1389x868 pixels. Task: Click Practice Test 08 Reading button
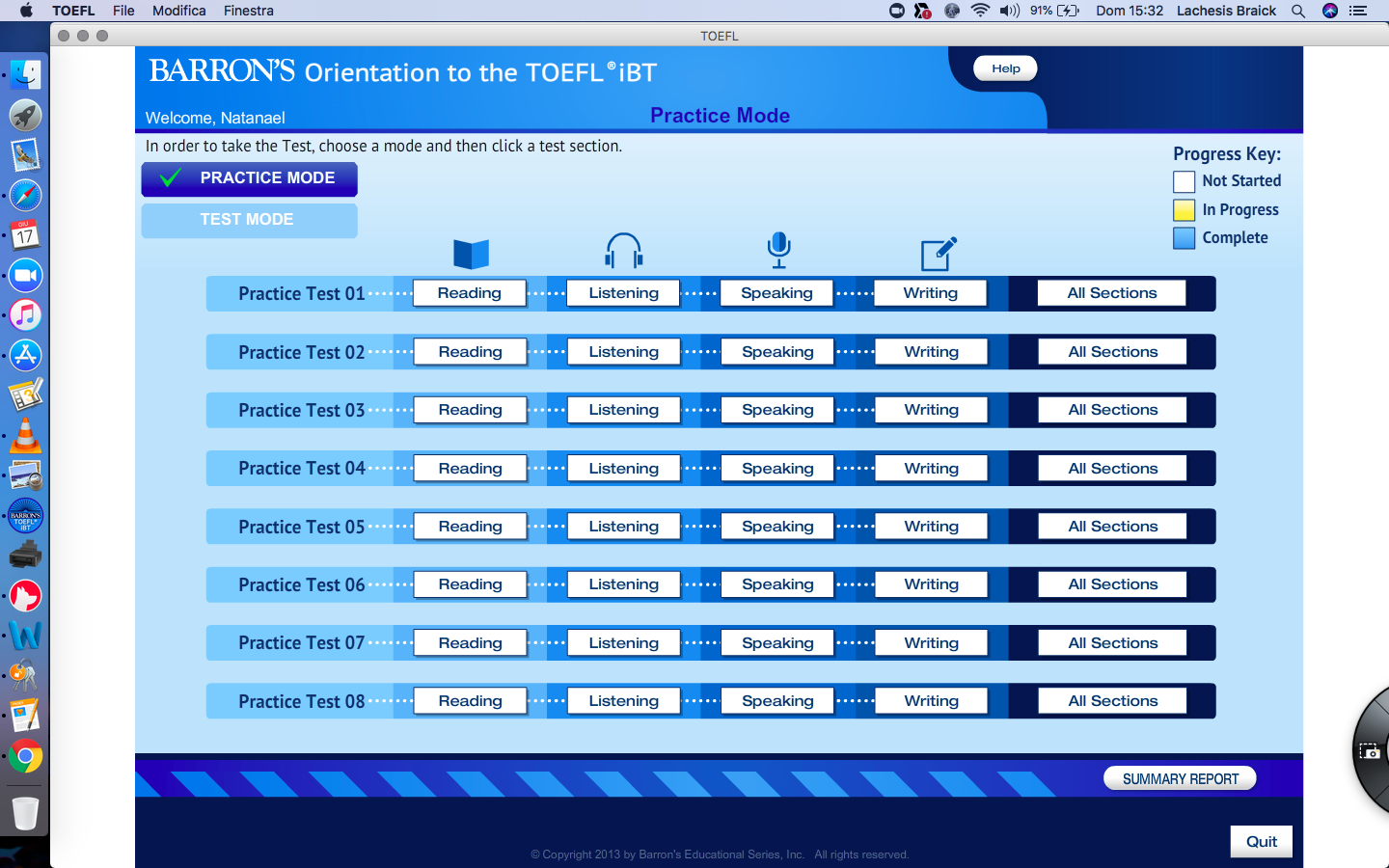pos(470,701)
